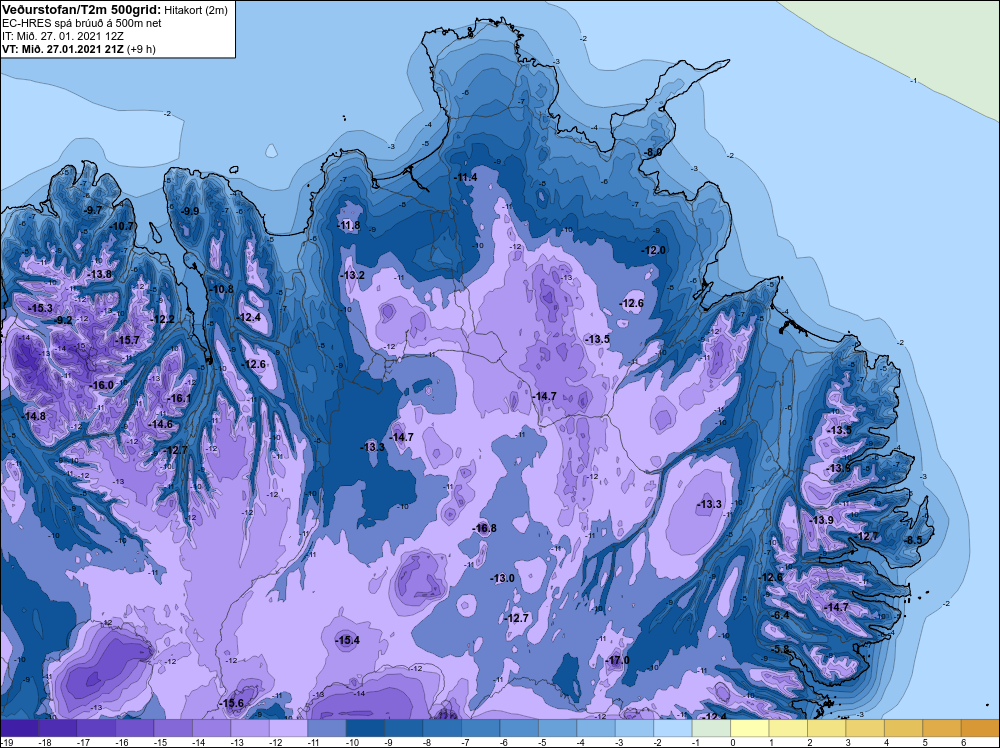Select legend swatch between -2 and -1
This screenshot has height=748, width=1000.
[673, 728]
